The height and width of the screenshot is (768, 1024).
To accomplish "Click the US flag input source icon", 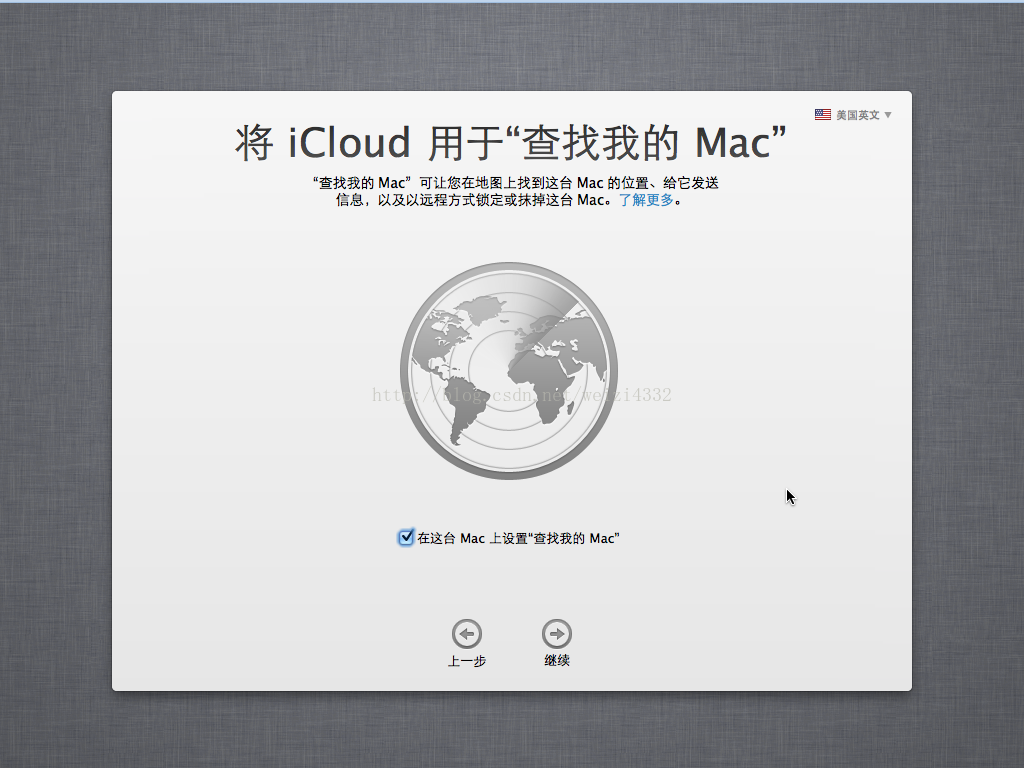I will click(823, 115).
